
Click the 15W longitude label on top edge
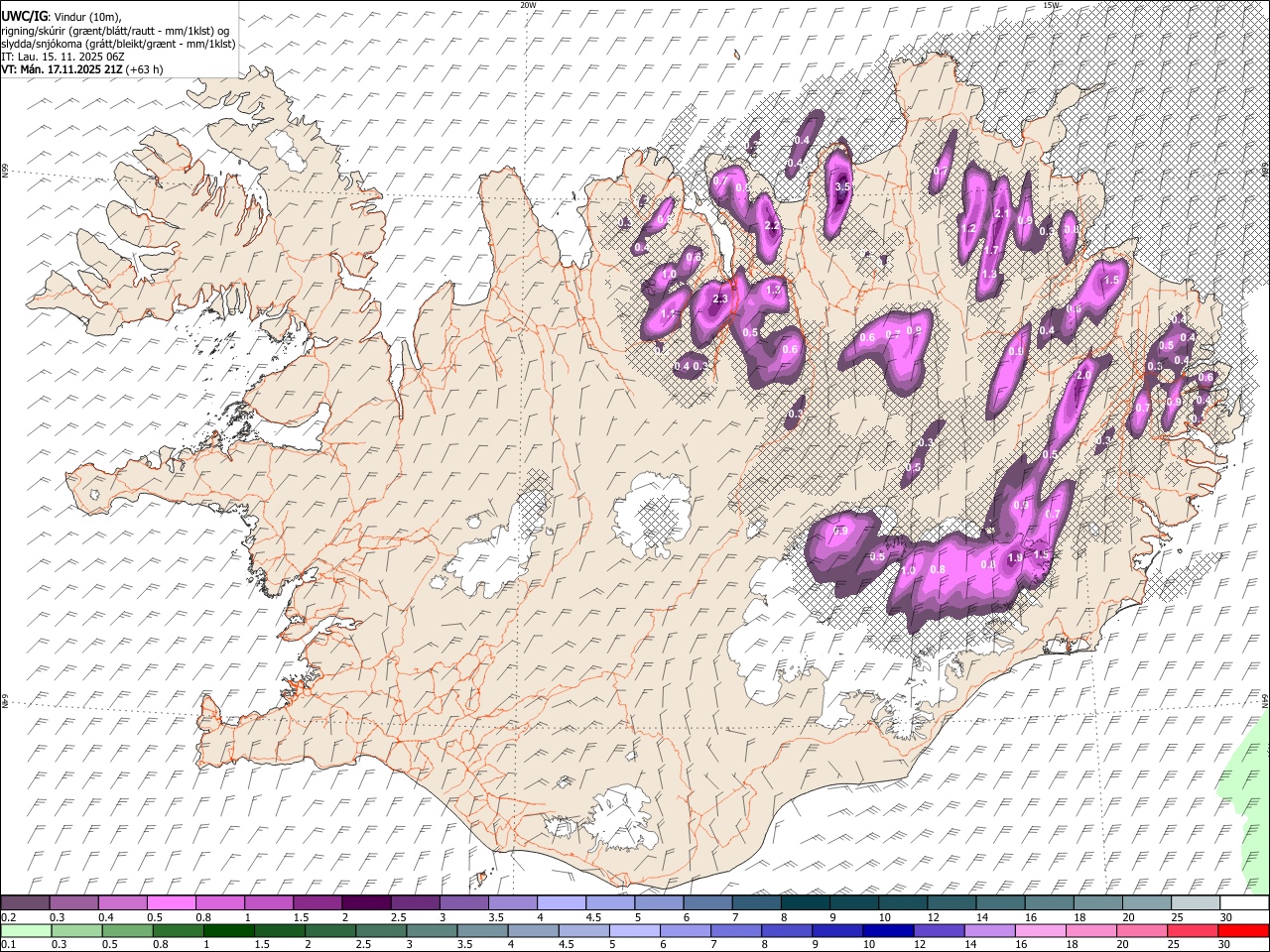(x=1051, y=5)
